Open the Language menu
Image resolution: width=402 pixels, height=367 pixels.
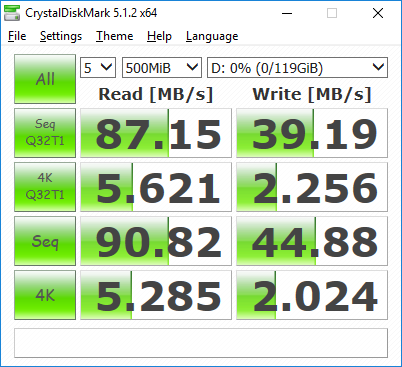pos(212,36)
